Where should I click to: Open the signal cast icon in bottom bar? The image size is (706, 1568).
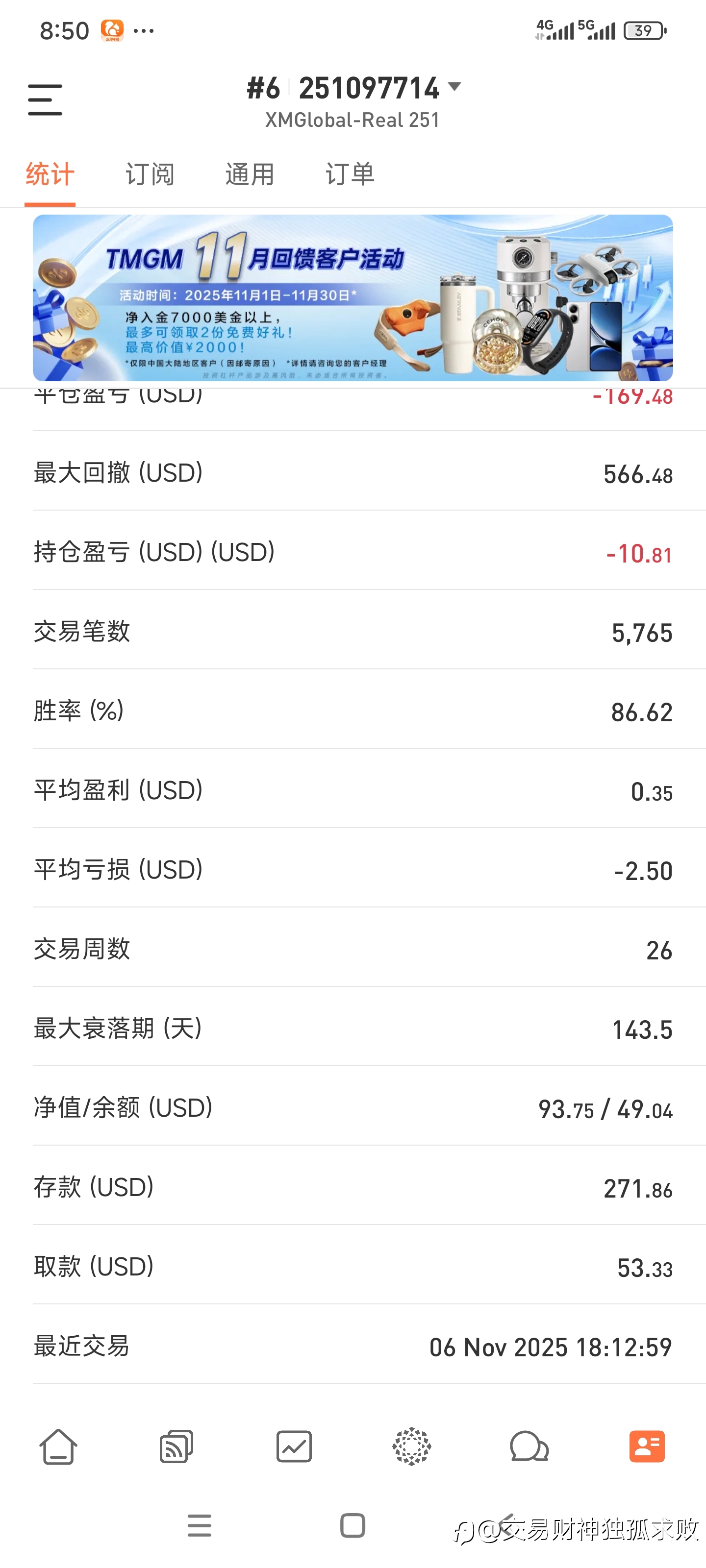176,1446
